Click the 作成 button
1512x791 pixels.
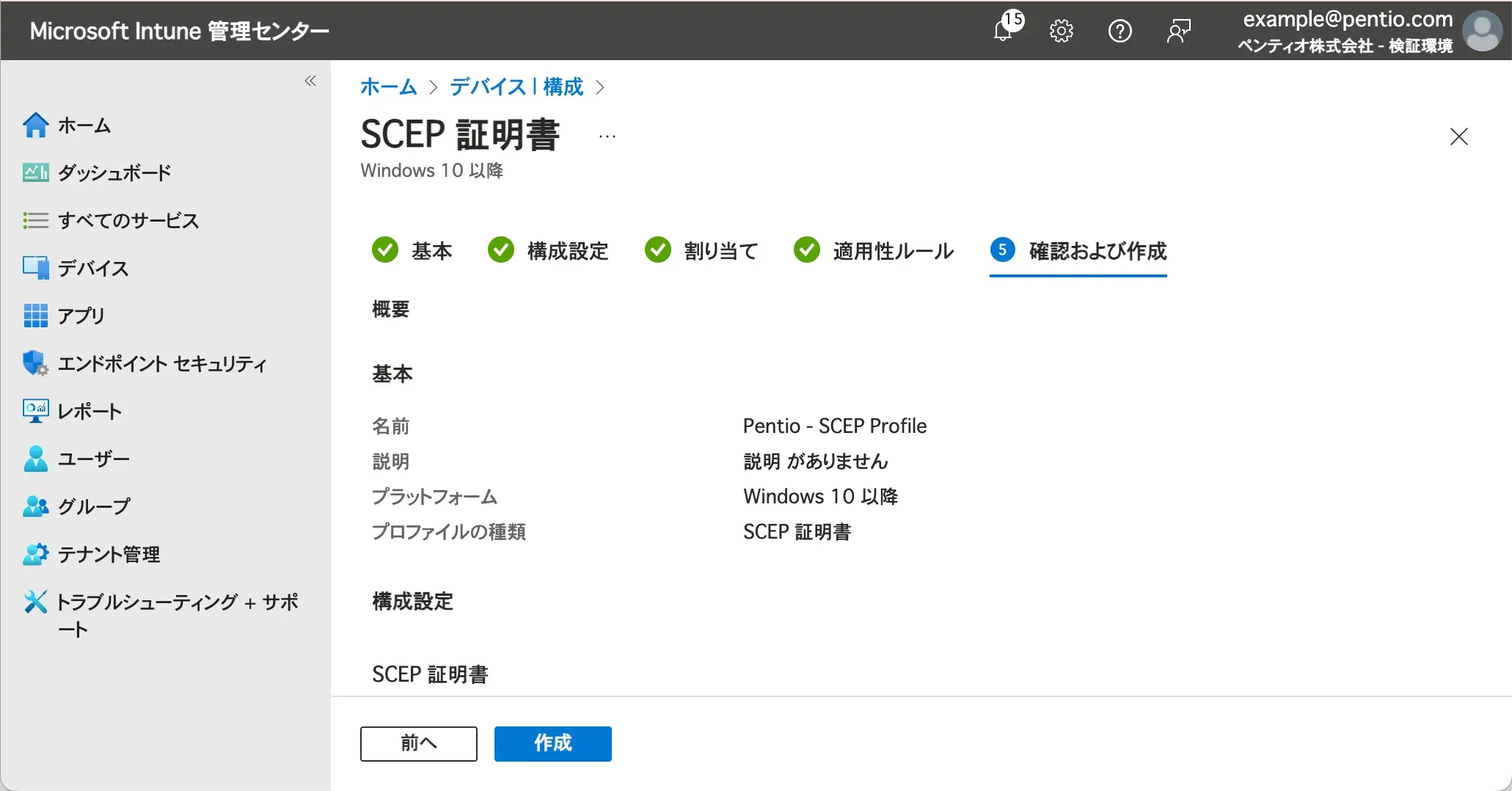tap(552, 743)
